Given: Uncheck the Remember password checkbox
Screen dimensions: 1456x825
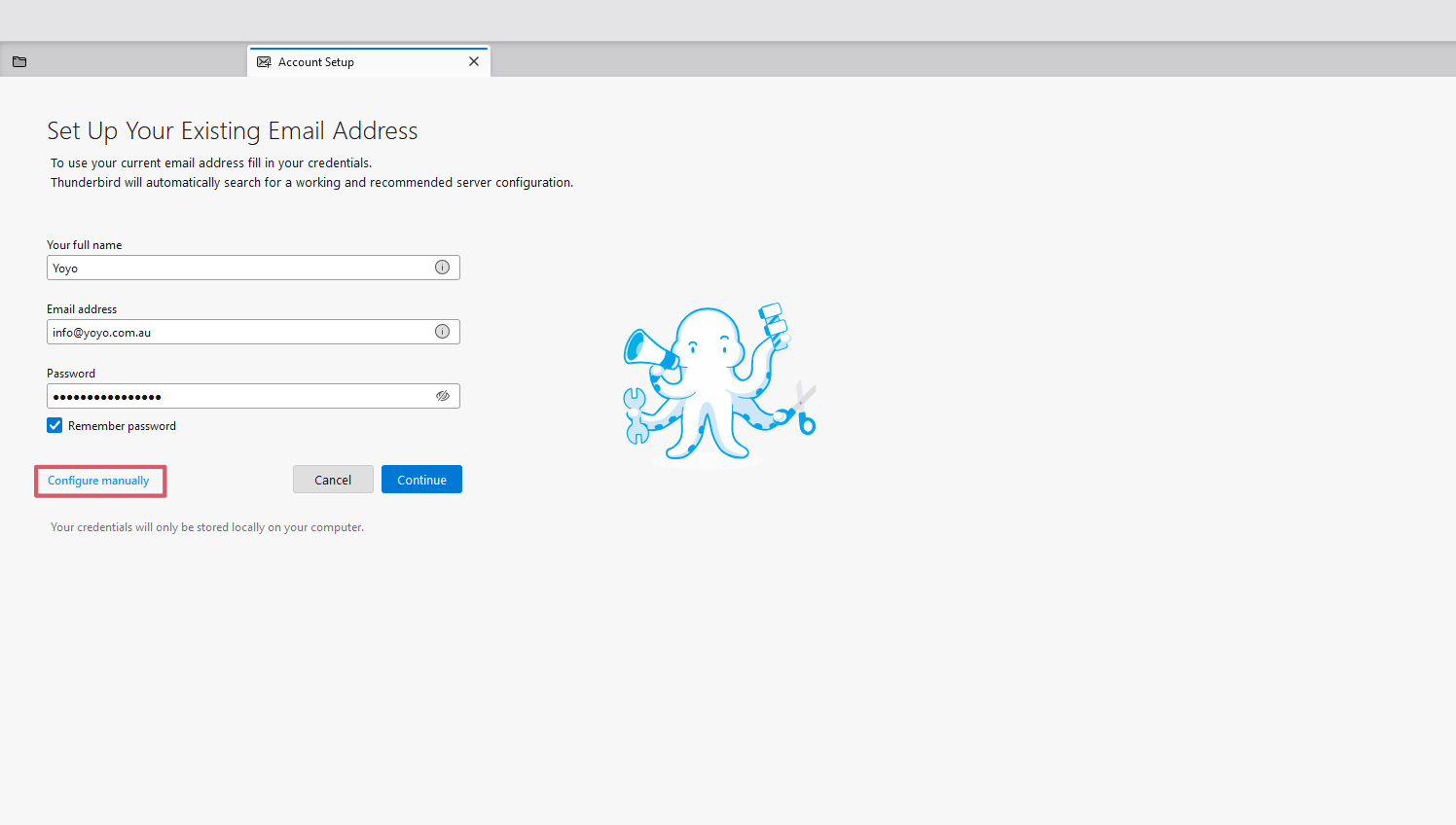Looking at the screenshot, I should (55, 425).
